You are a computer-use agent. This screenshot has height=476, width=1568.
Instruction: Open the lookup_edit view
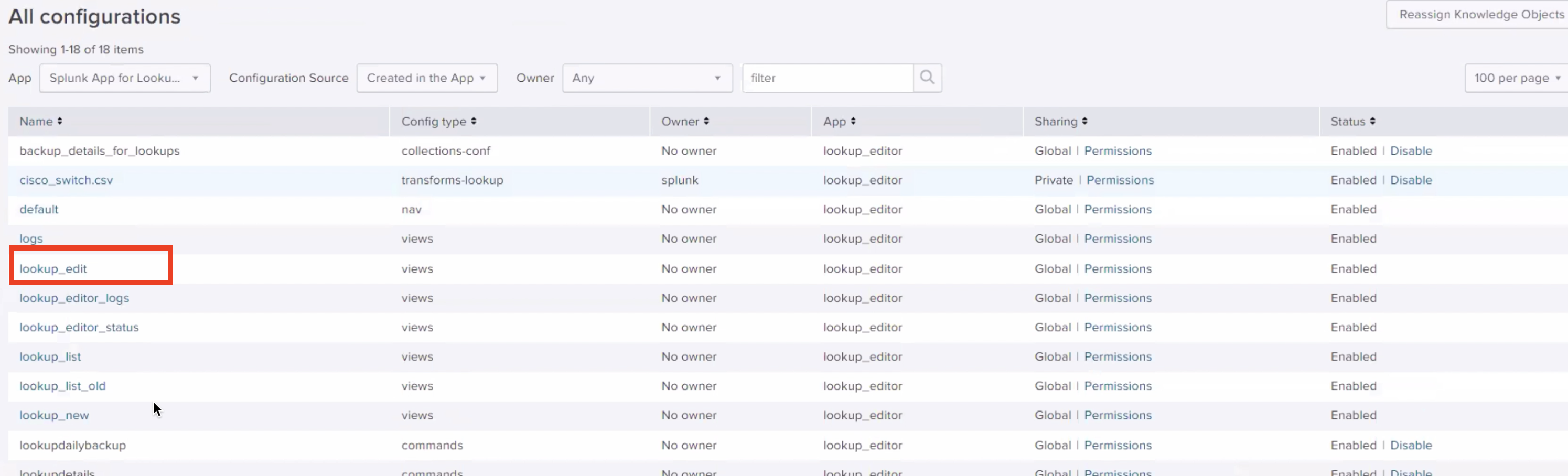click(53, 268)
